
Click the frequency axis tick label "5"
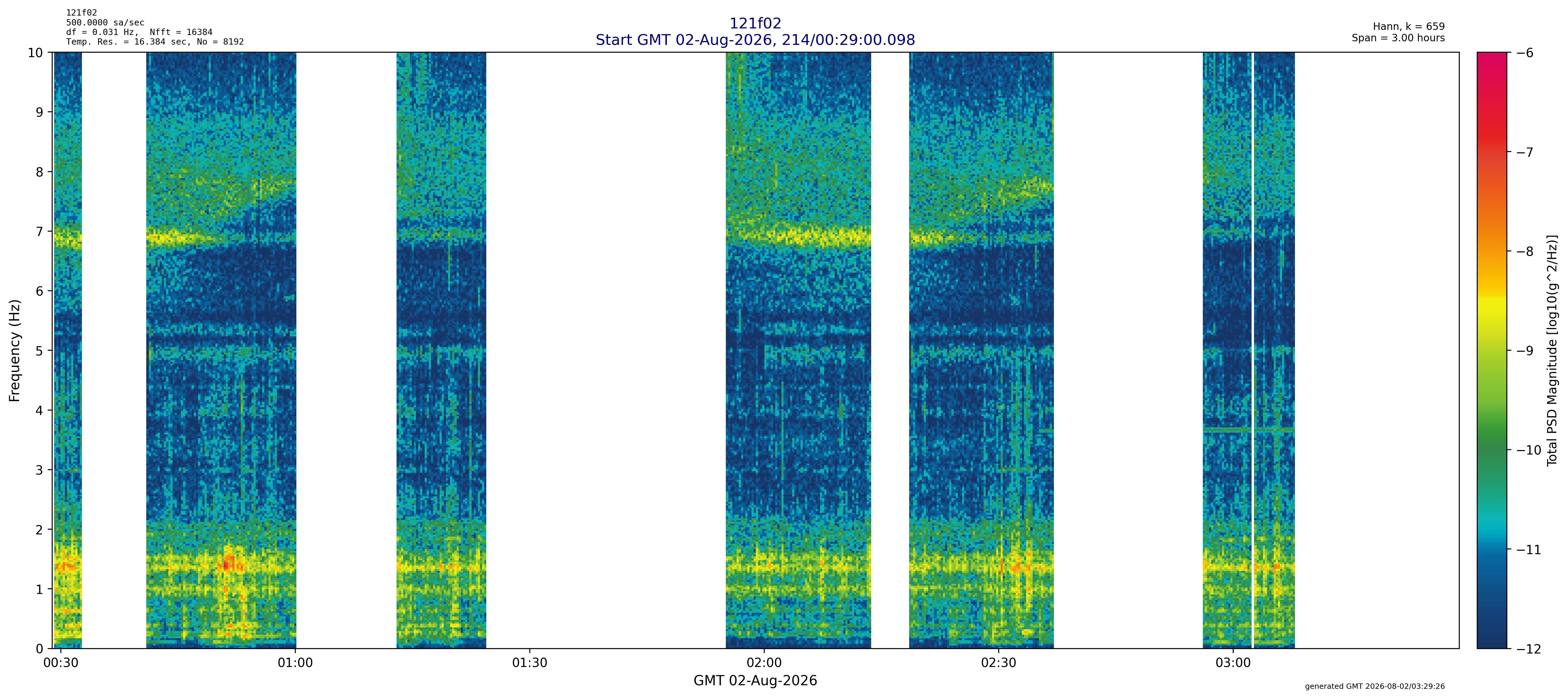(39, 351)
